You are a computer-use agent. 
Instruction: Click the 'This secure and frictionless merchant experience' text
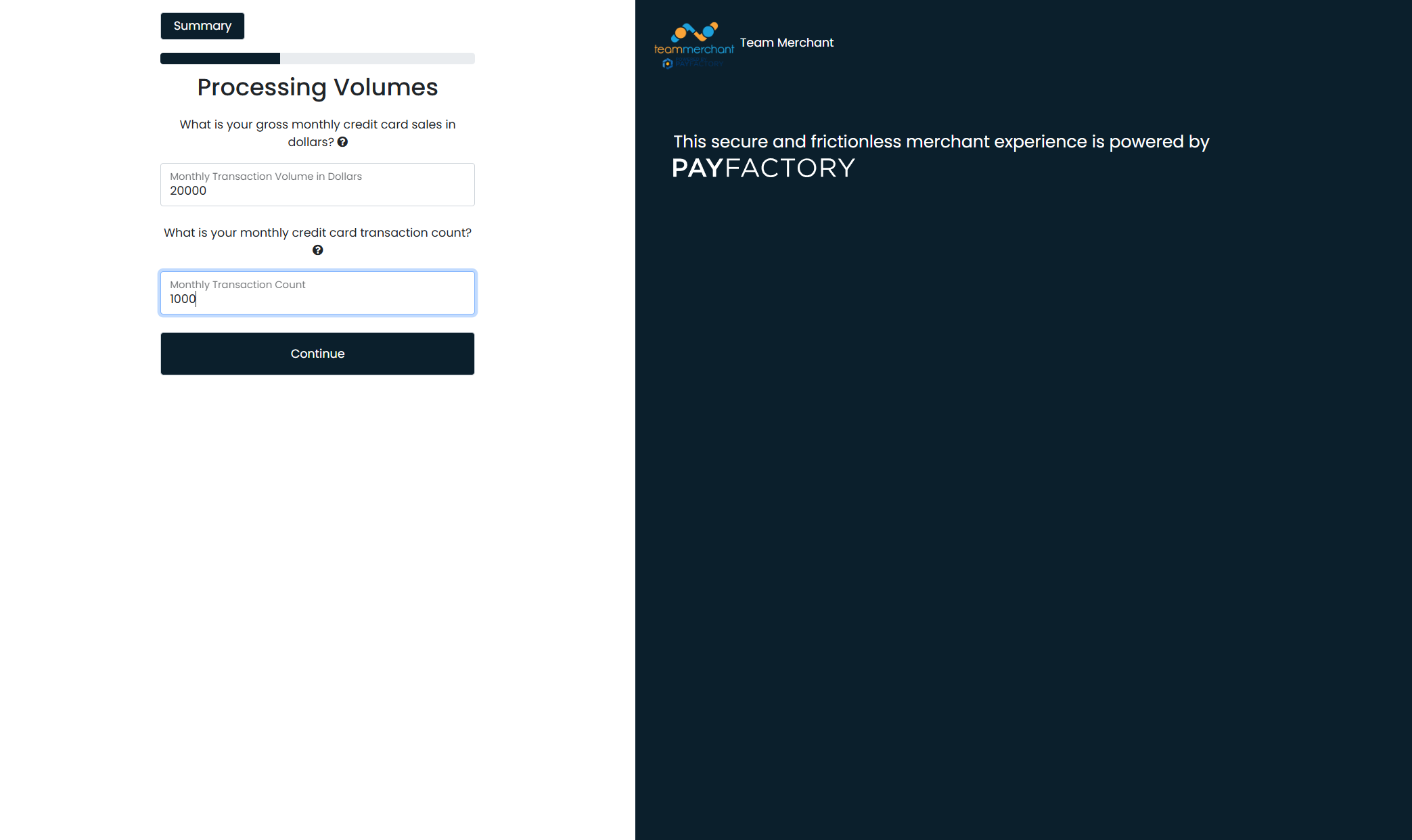941,141
